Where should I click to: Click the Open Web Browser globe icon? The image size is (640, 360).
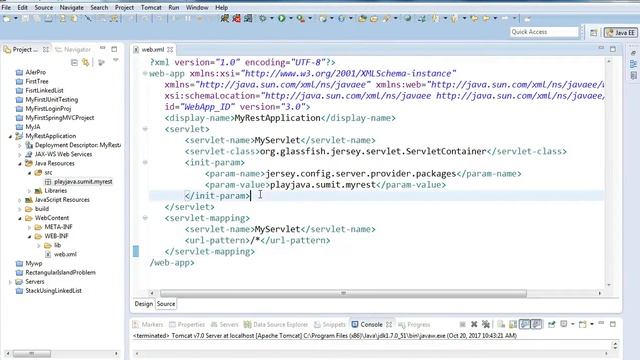coord(407,18)
